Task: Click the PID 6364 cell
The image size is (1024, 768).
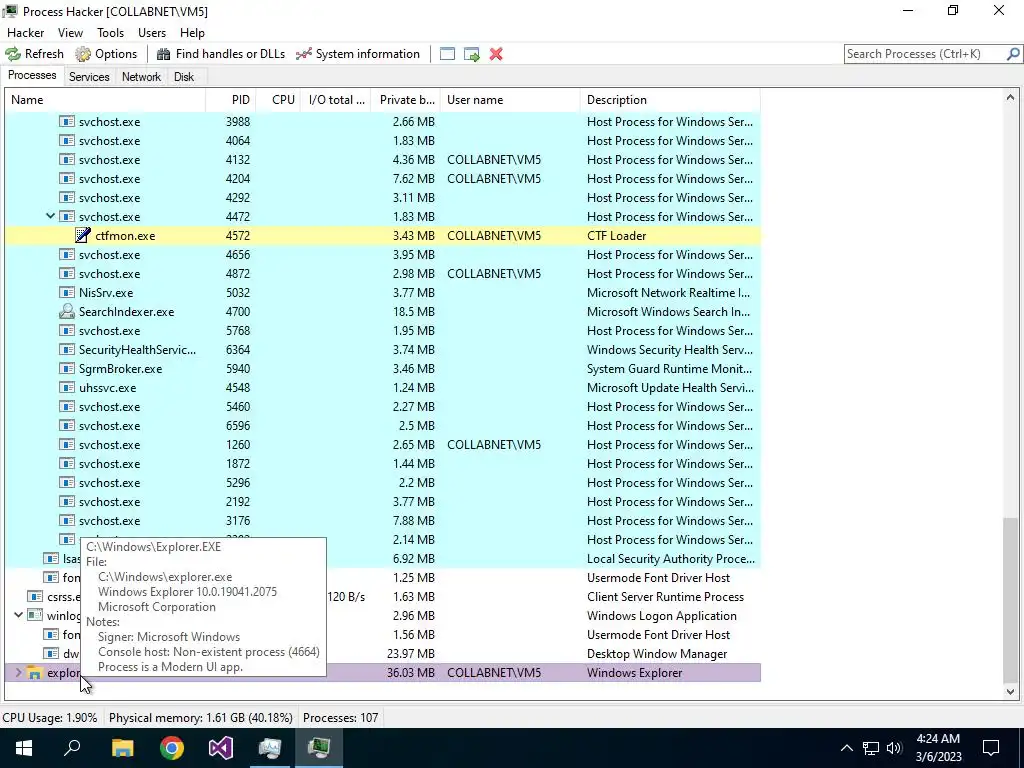Action: (238, 350)
